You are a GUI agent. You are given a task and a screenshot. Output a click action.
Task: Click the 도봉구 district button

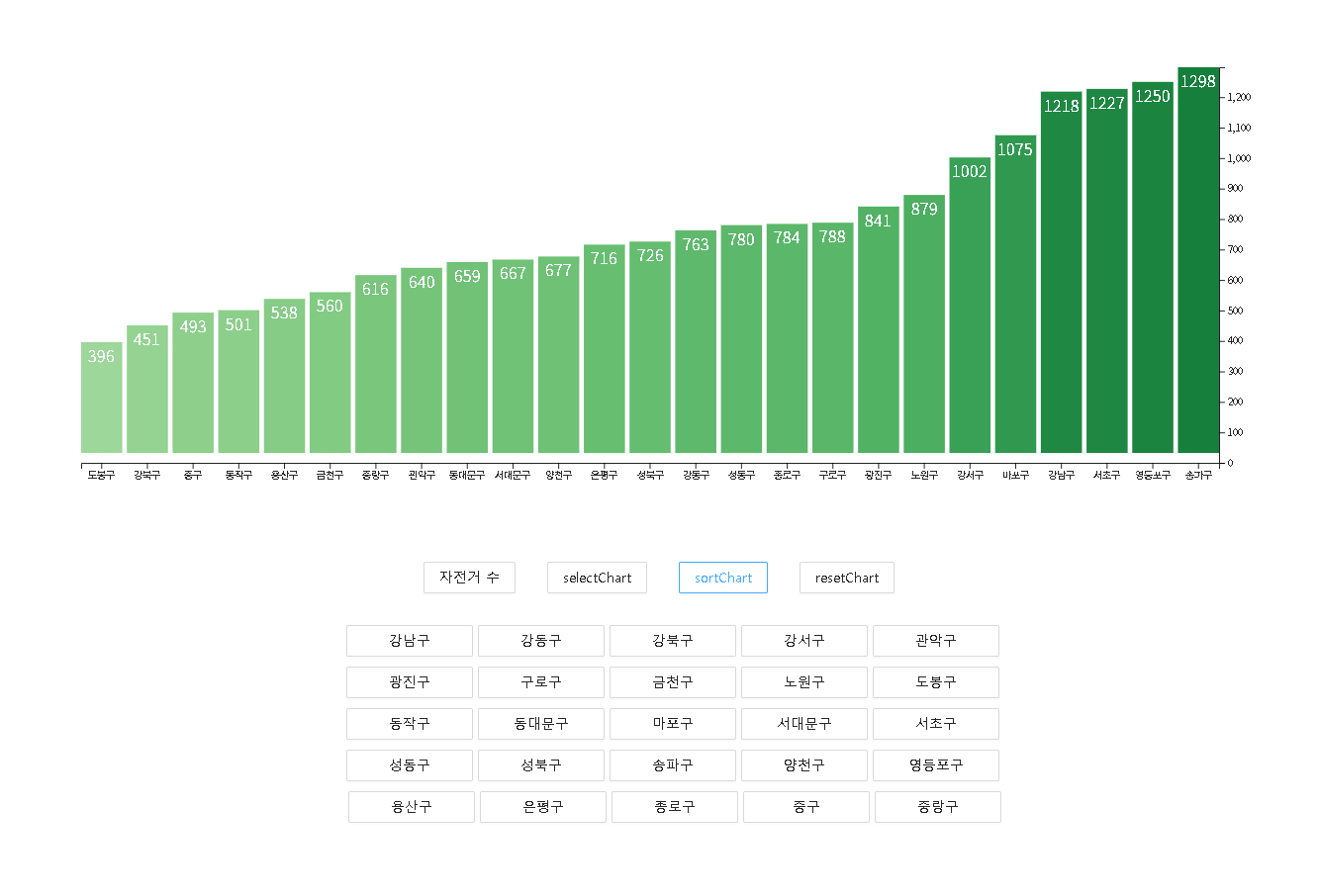click(935, 682)
